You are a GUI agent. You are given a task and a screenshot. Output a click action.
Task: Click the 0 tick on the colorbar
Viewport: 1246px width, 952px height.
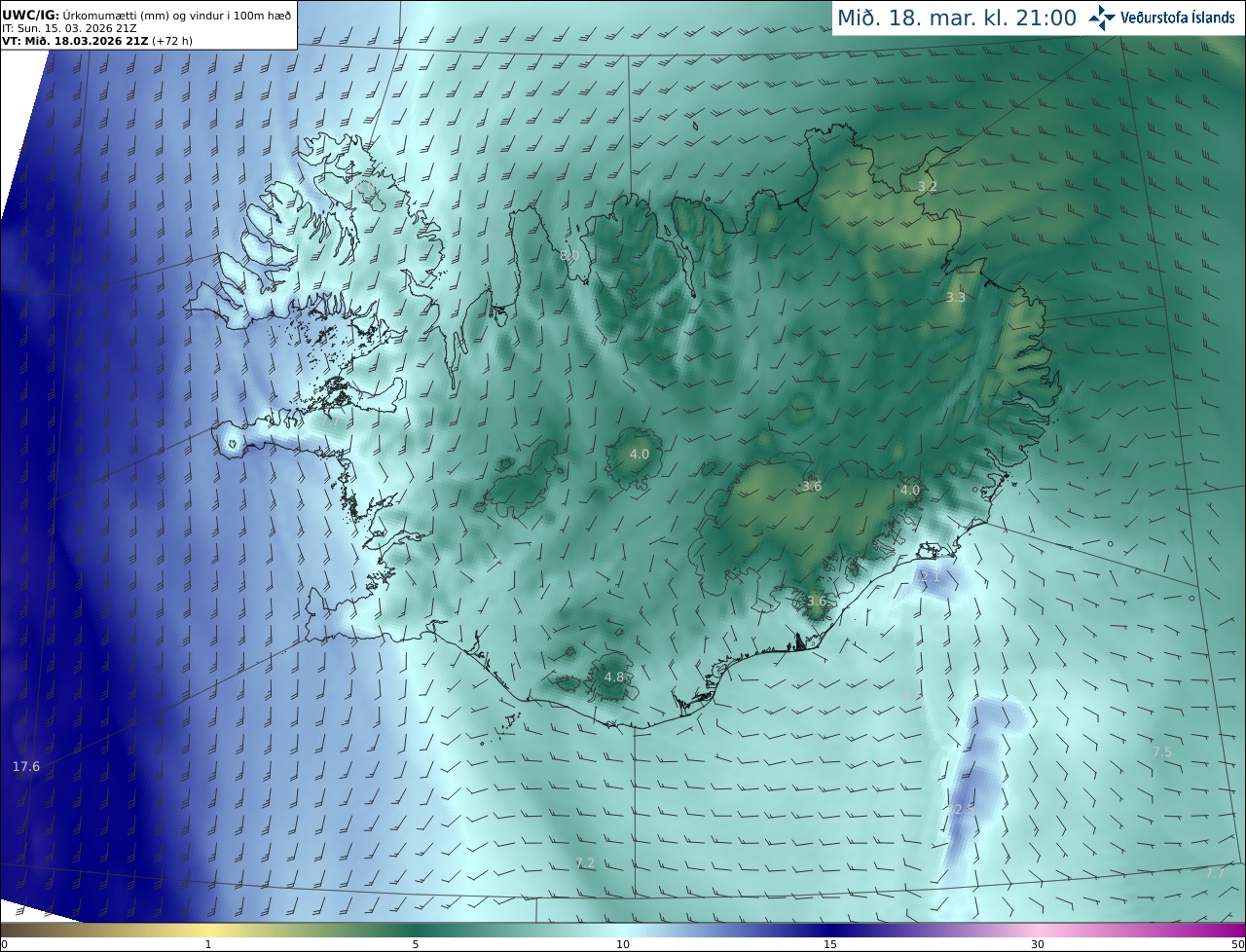pyautogui.click(x=4, y=944)
